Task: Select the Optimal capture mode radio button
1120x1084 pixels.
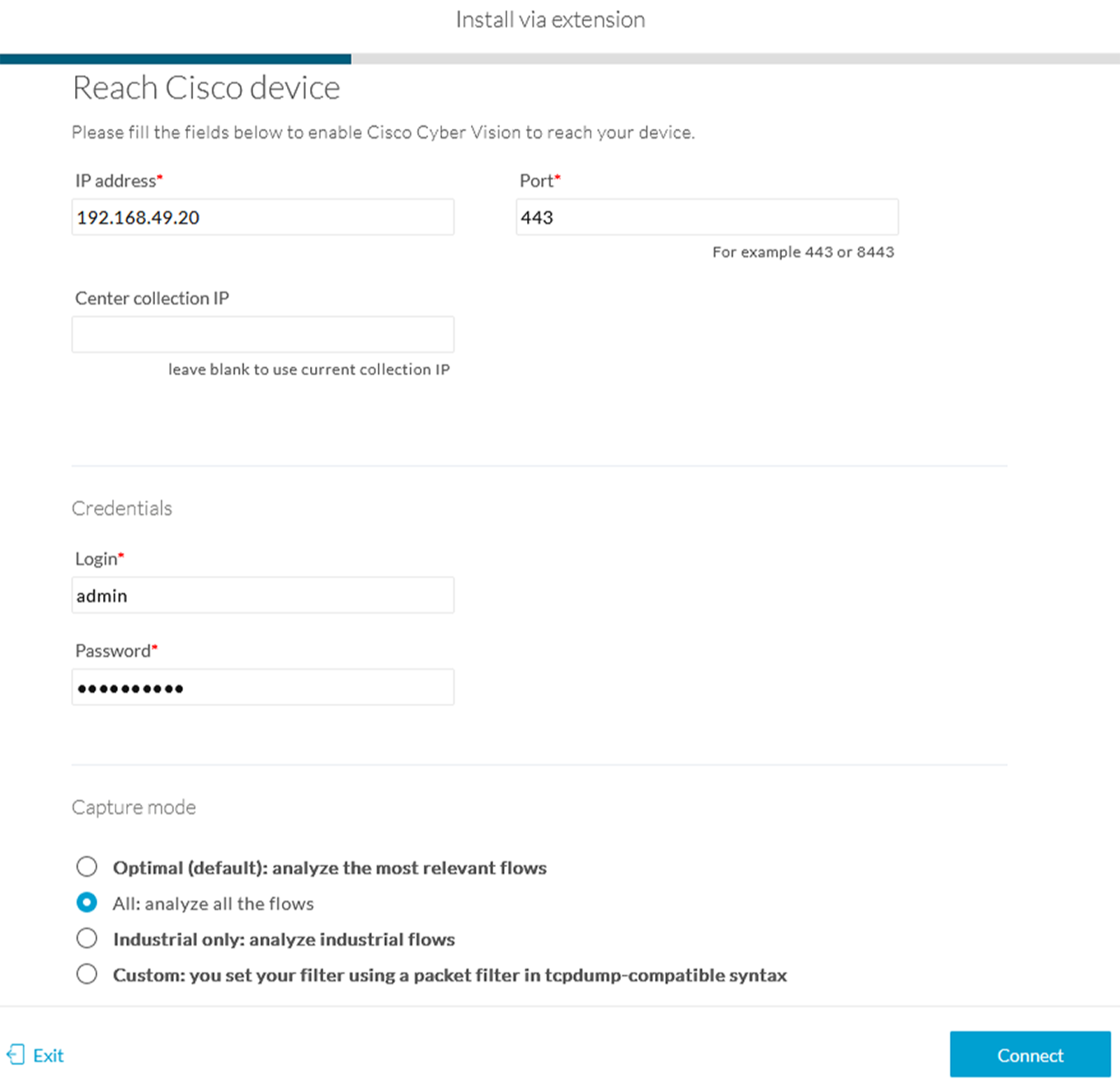Action: pyautogui.click(x=87, y=866)
